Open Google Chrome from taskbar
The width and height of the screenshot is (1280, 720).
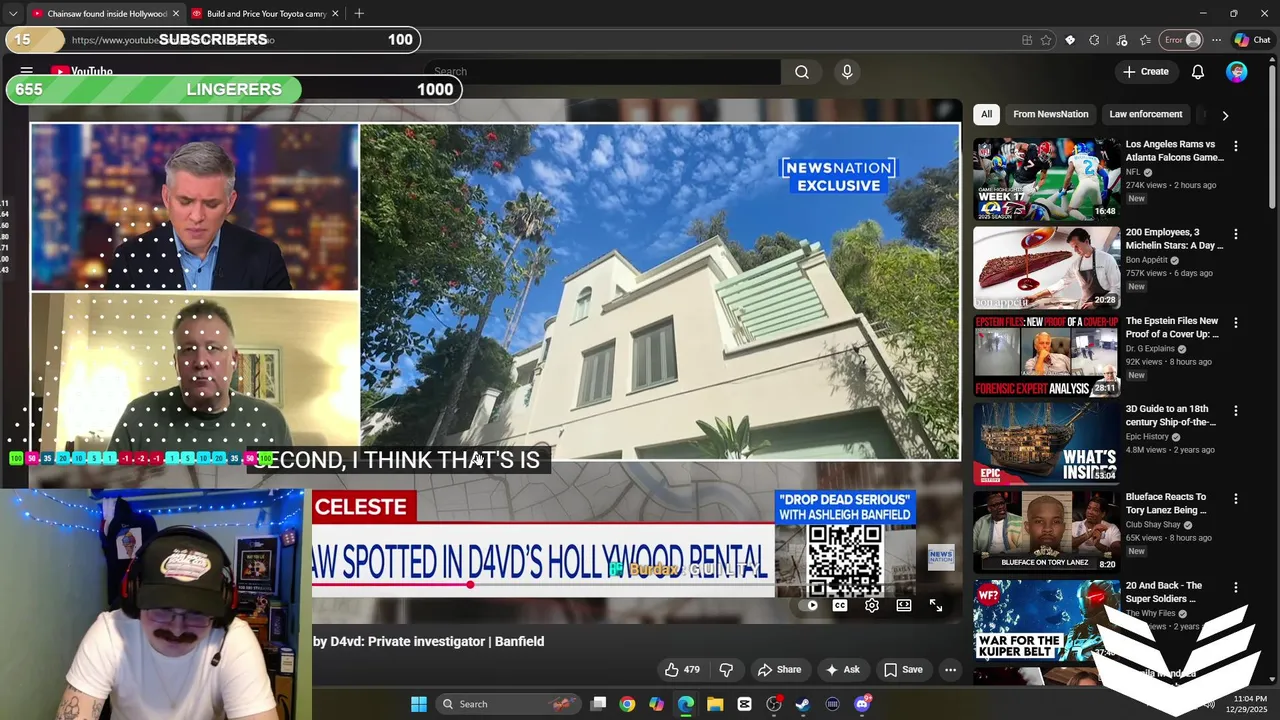tap(627, 704)
